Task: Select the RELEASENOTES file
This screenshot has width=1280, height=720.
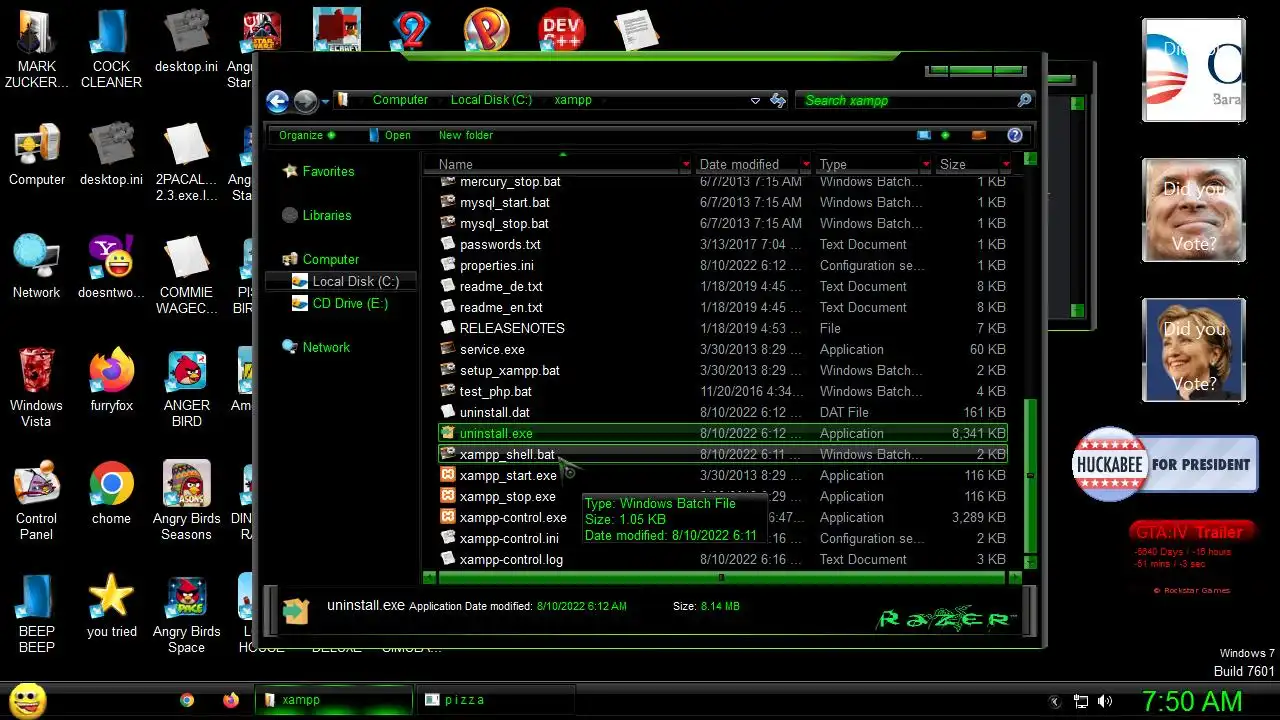Action: pyautogui.click(x=512, y=328)
